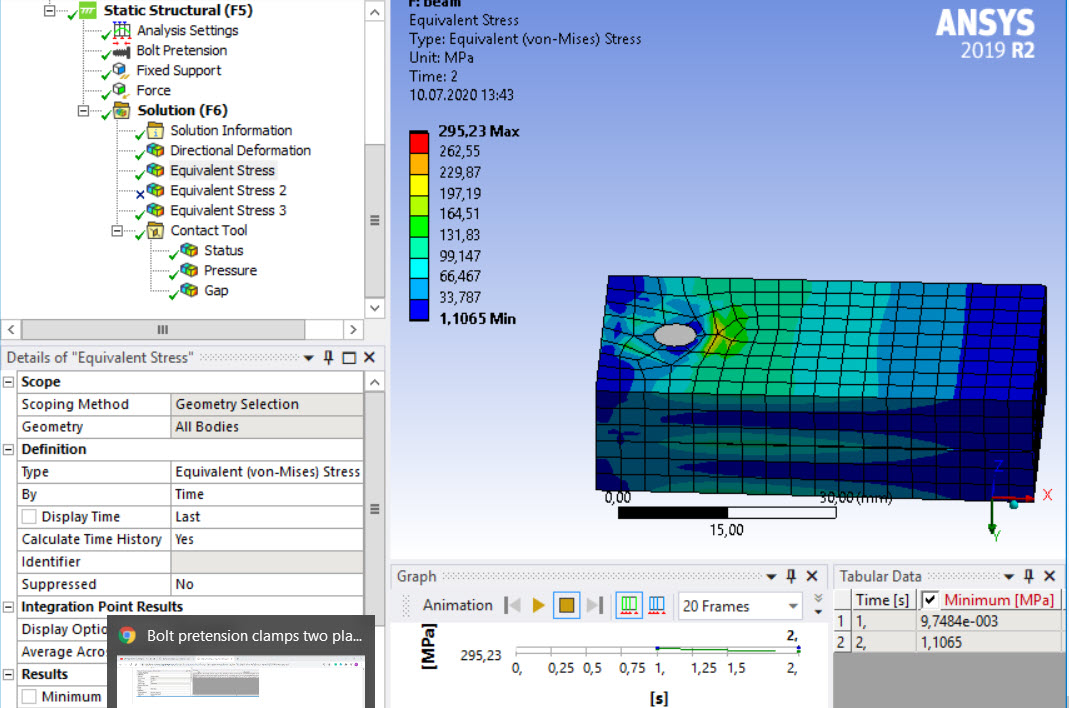The width and height of the screenshot is (1069, 708).
Task: Open the Graph panel options menu
Action: tap(771, 576)
